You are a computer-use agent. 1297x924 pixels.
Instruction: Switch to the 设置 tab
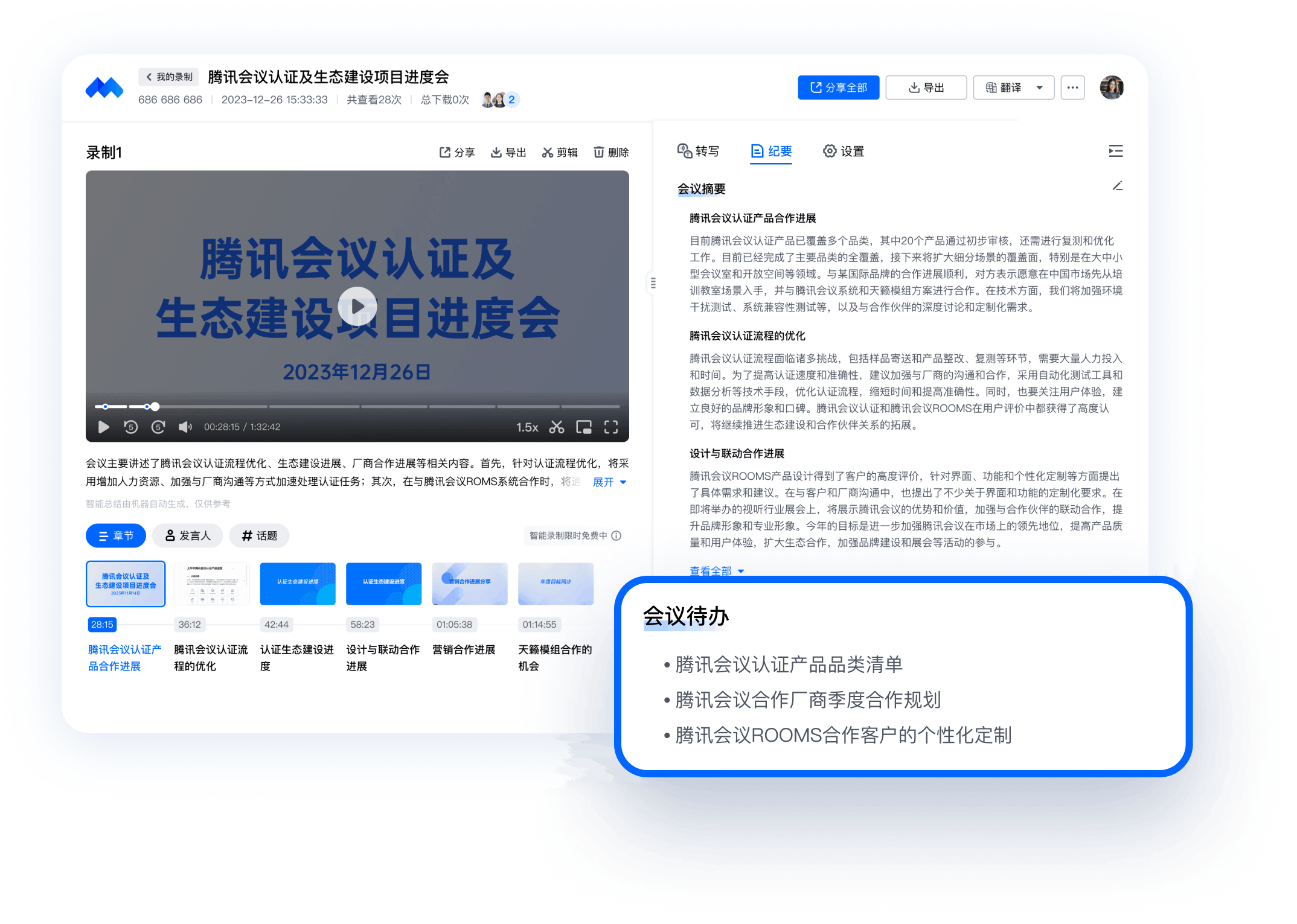click(844, 151)
